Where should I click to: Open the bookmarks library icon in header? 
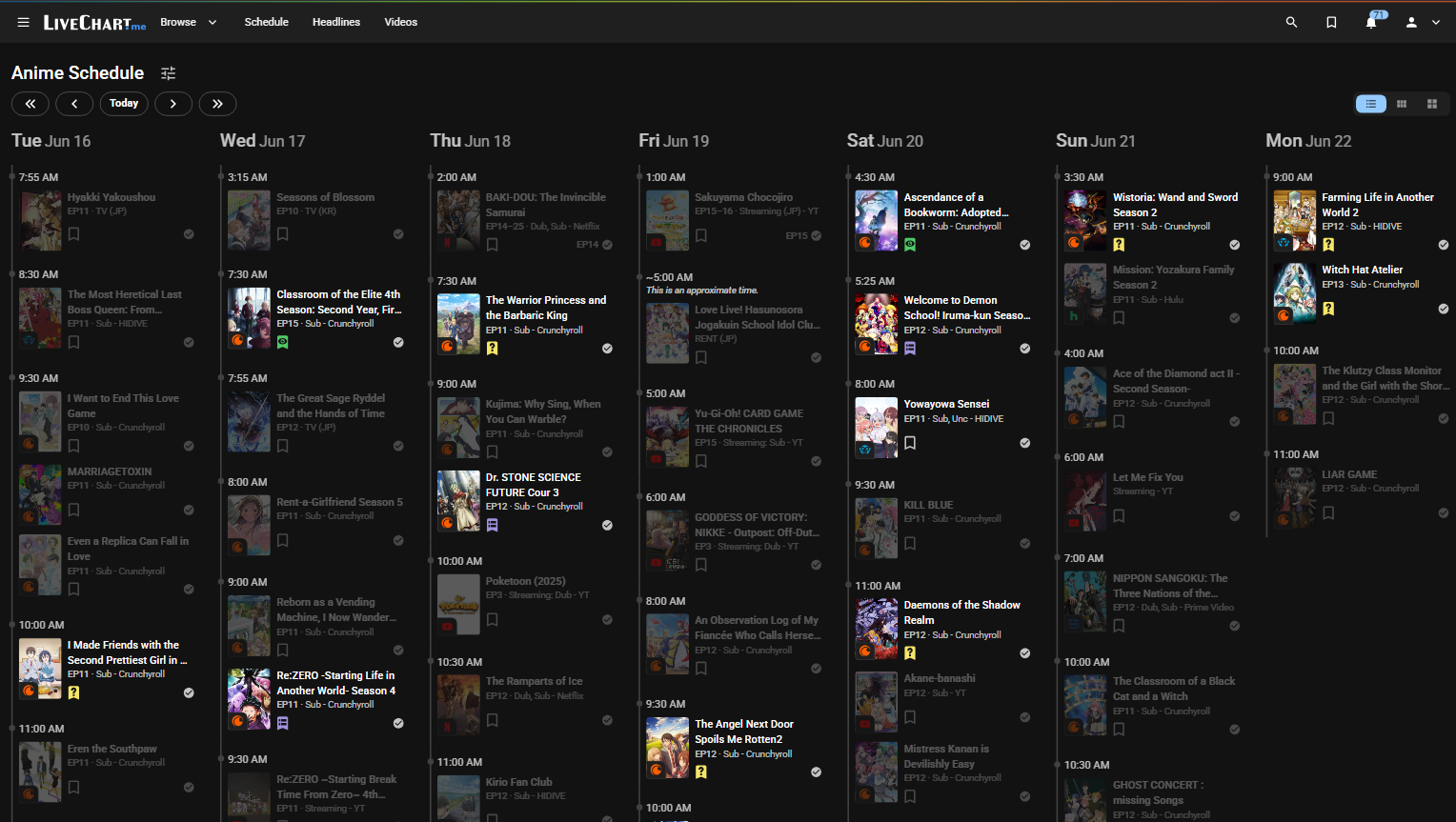[x=1331, y=22]
